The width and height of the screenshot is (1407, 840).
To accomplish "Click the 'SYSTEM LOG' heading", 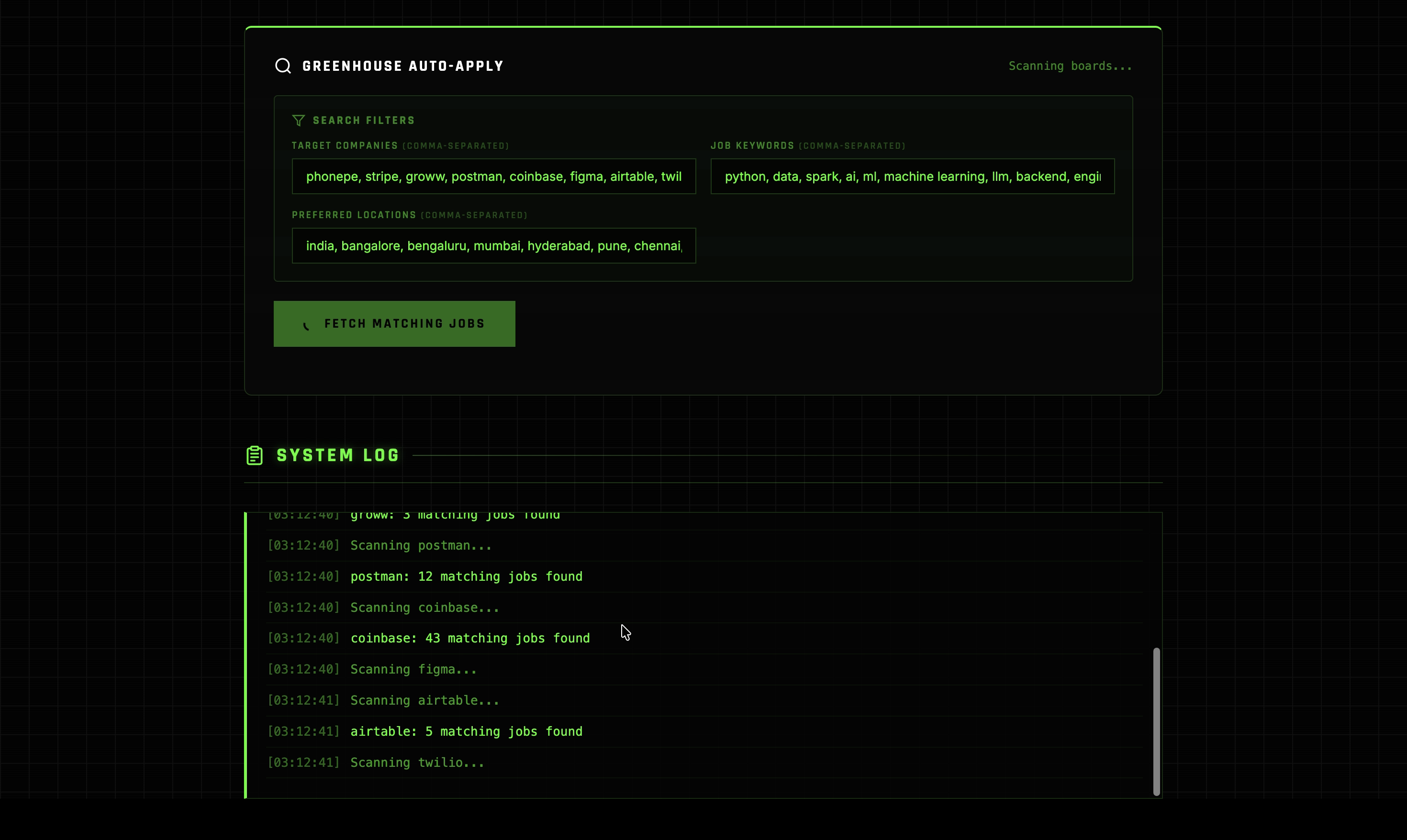I will coord(338,455).
